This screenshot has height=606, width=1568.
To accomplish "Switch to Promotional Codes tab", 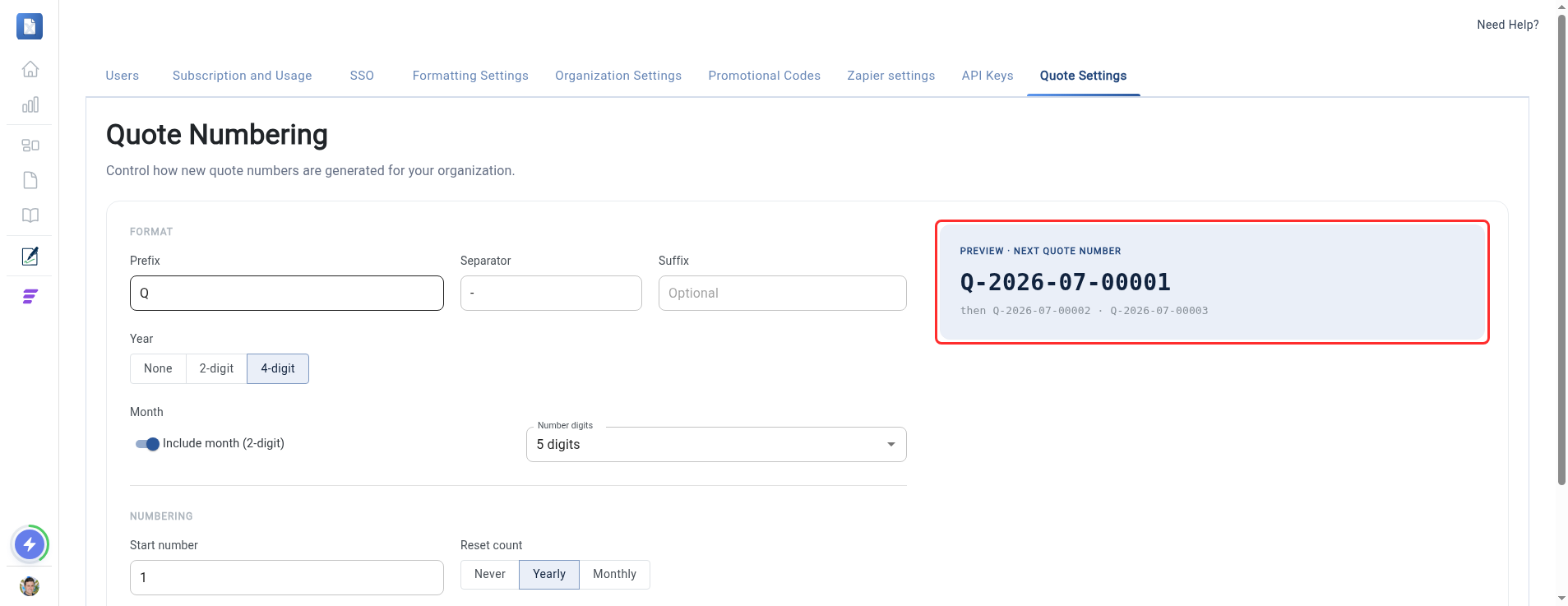I will point(765,76).
